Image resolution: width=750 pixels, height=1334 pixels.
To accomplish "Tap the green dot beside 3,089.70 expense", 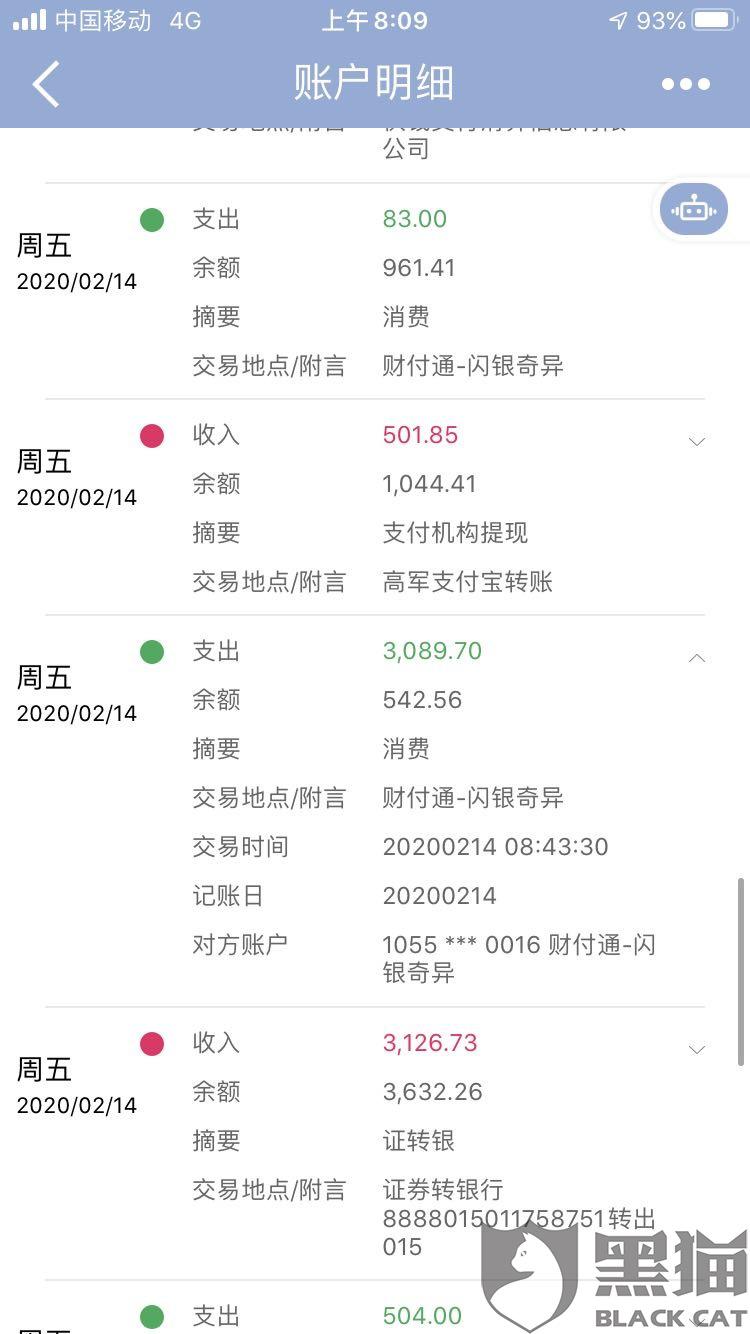I will [x=152, y=652].
